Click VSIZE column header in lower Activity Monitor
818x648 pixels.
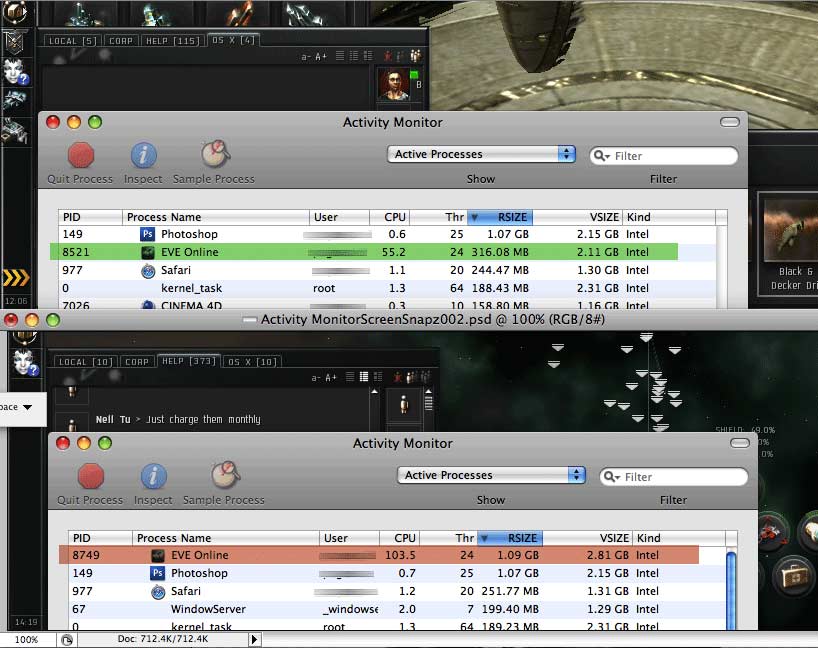[587, 538]
